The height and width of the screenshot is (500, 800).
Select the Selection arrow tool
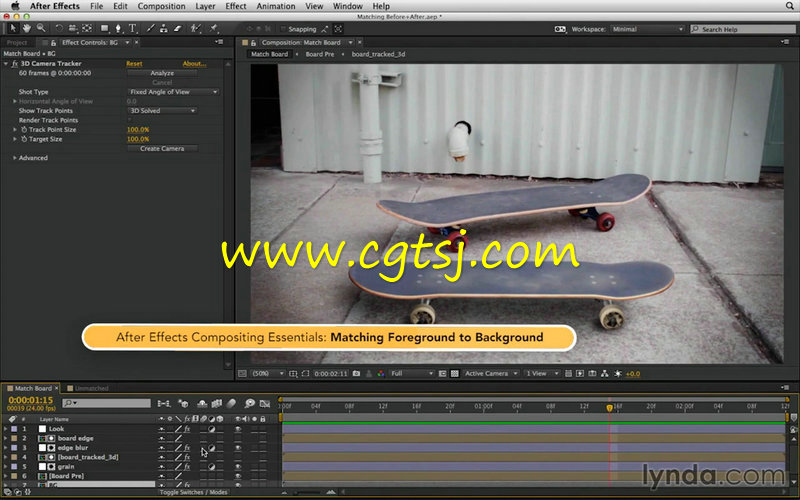tap(13, 29)
